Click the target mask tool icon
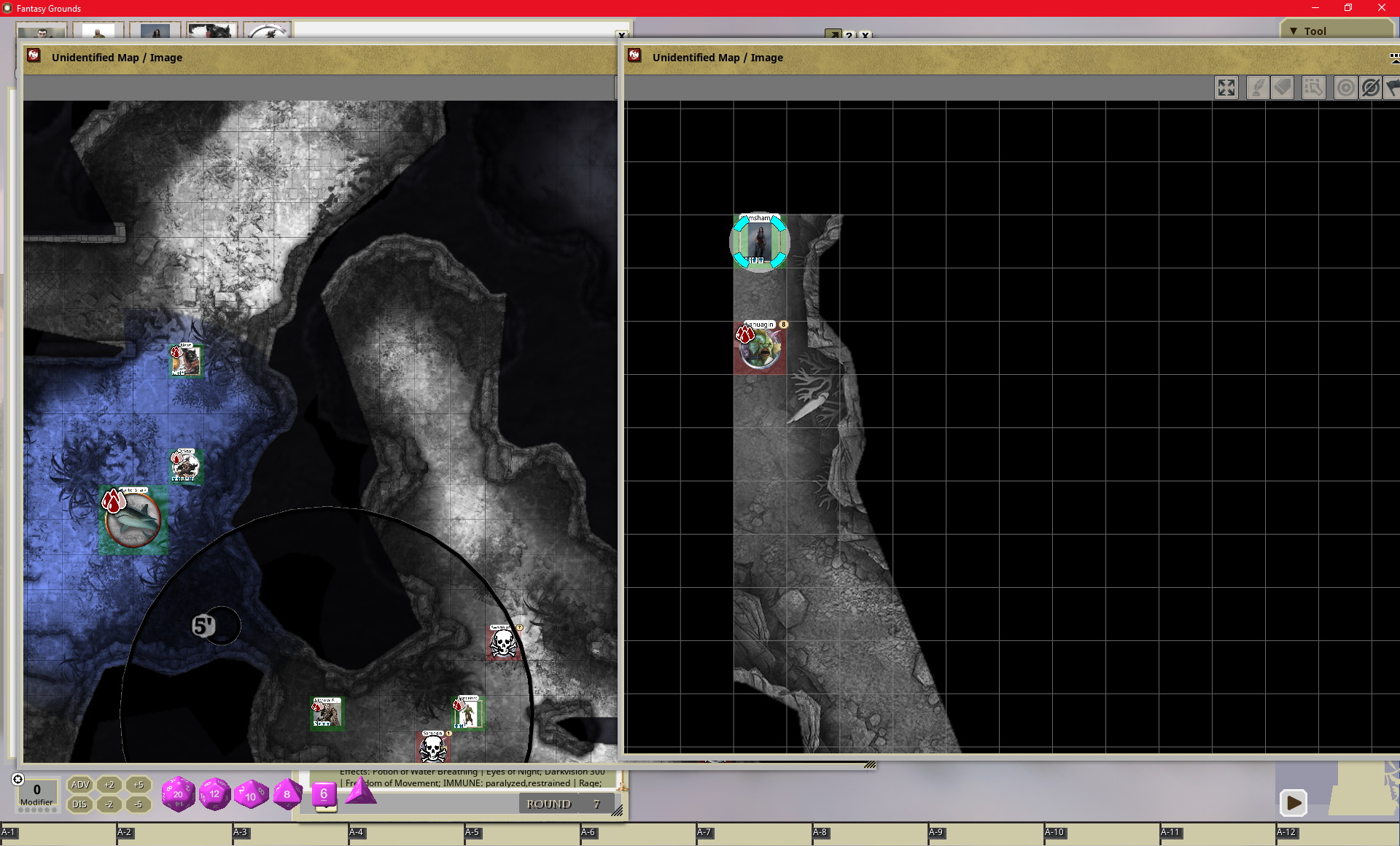1400x846 pixels. pos(1345,88)
